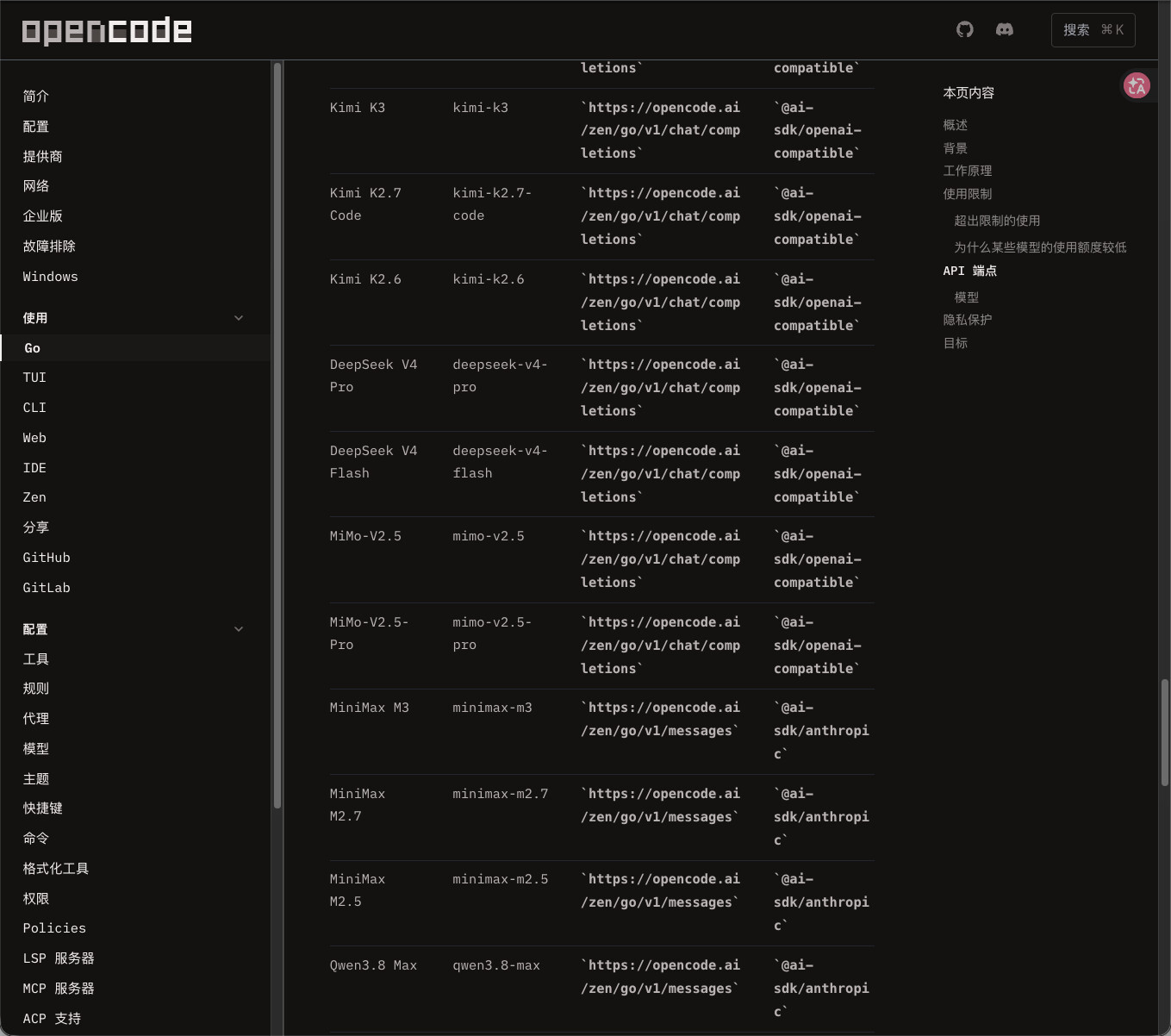The width and height of the screenshot is (1171, 1036).
Task: Go to 格式化工具 page
Action: [56, 869]
